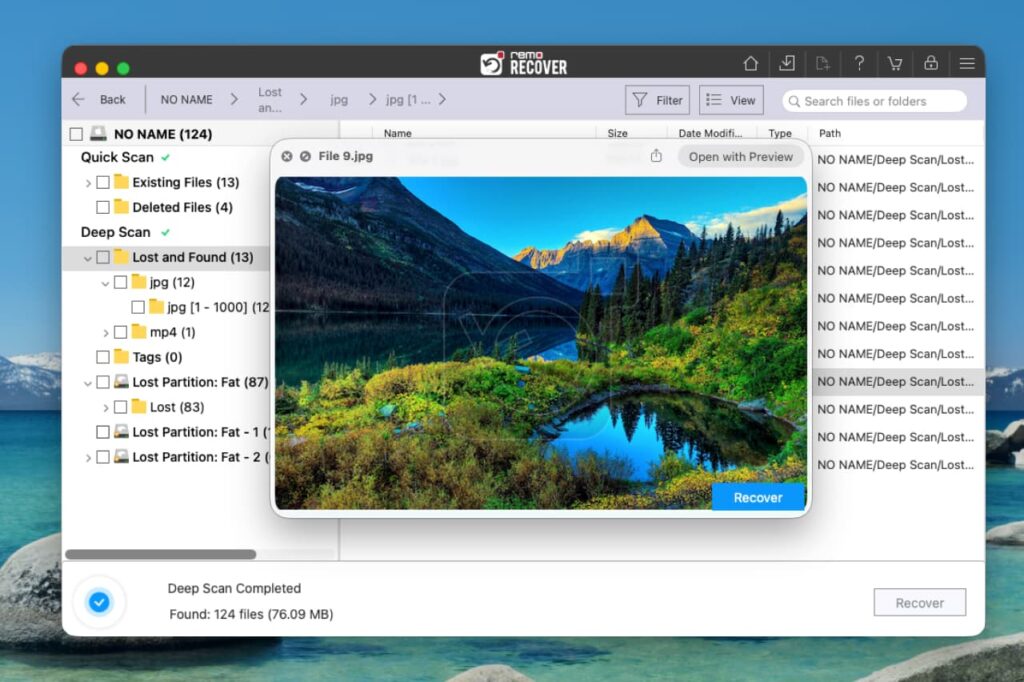Expand the mp4 (1) folder
The width and height of the screenshot is (1024, 682).
pyautogui.click(x=105, y=333)
